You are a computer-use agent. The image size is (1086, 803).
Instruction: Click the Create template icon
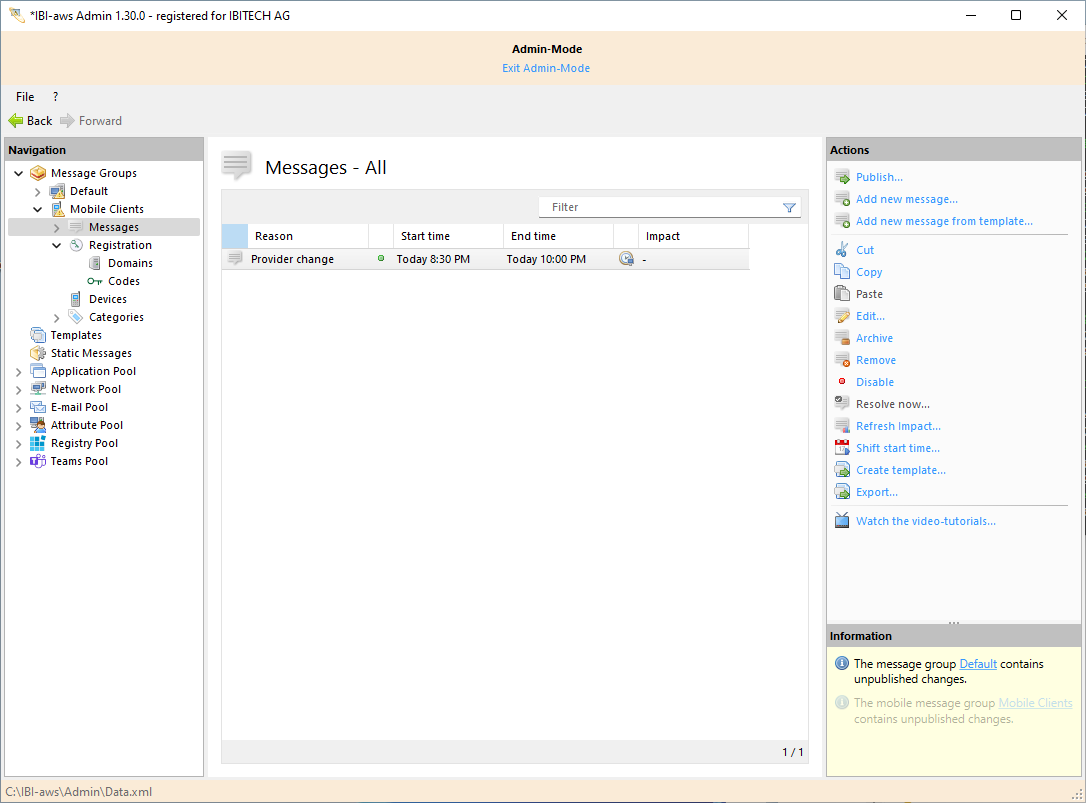tap(841, 469)
